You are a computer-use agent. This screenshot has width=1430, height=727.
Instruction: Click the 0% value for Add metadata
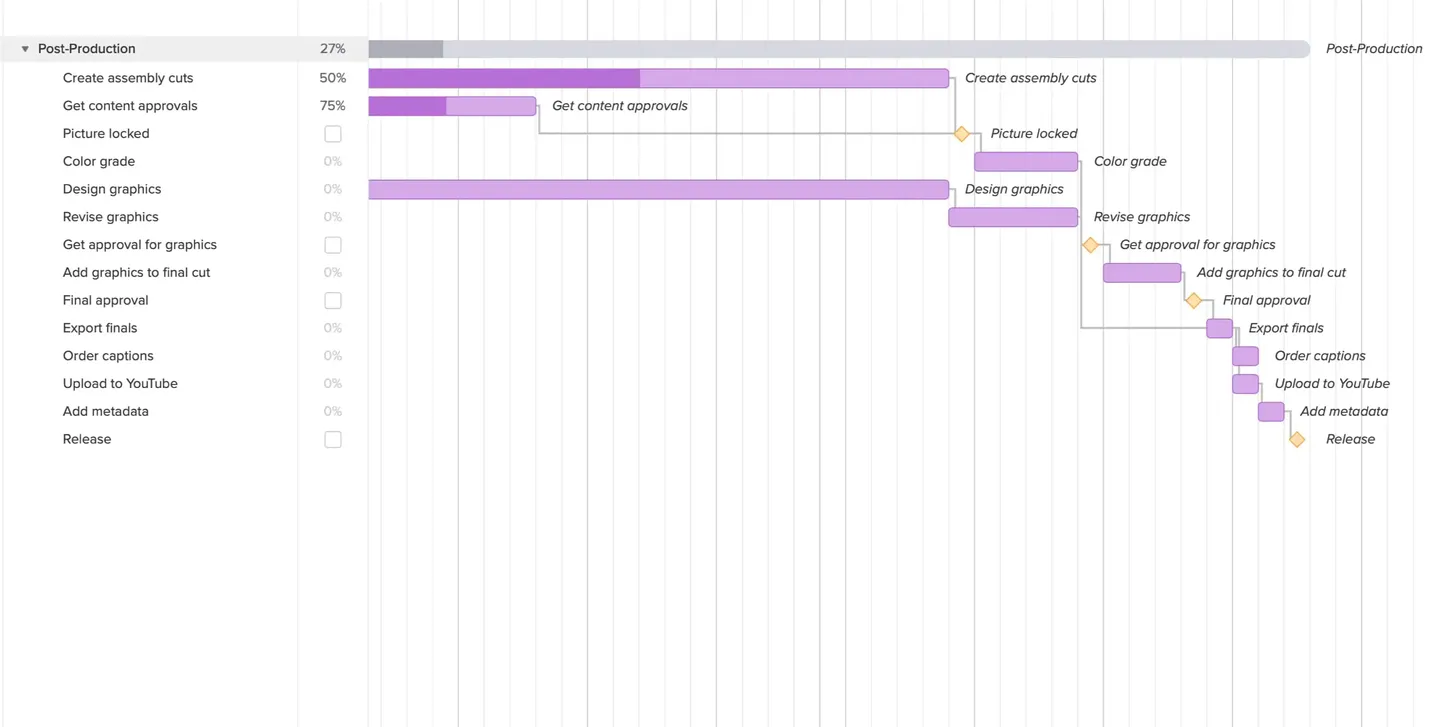click(333, 412)
